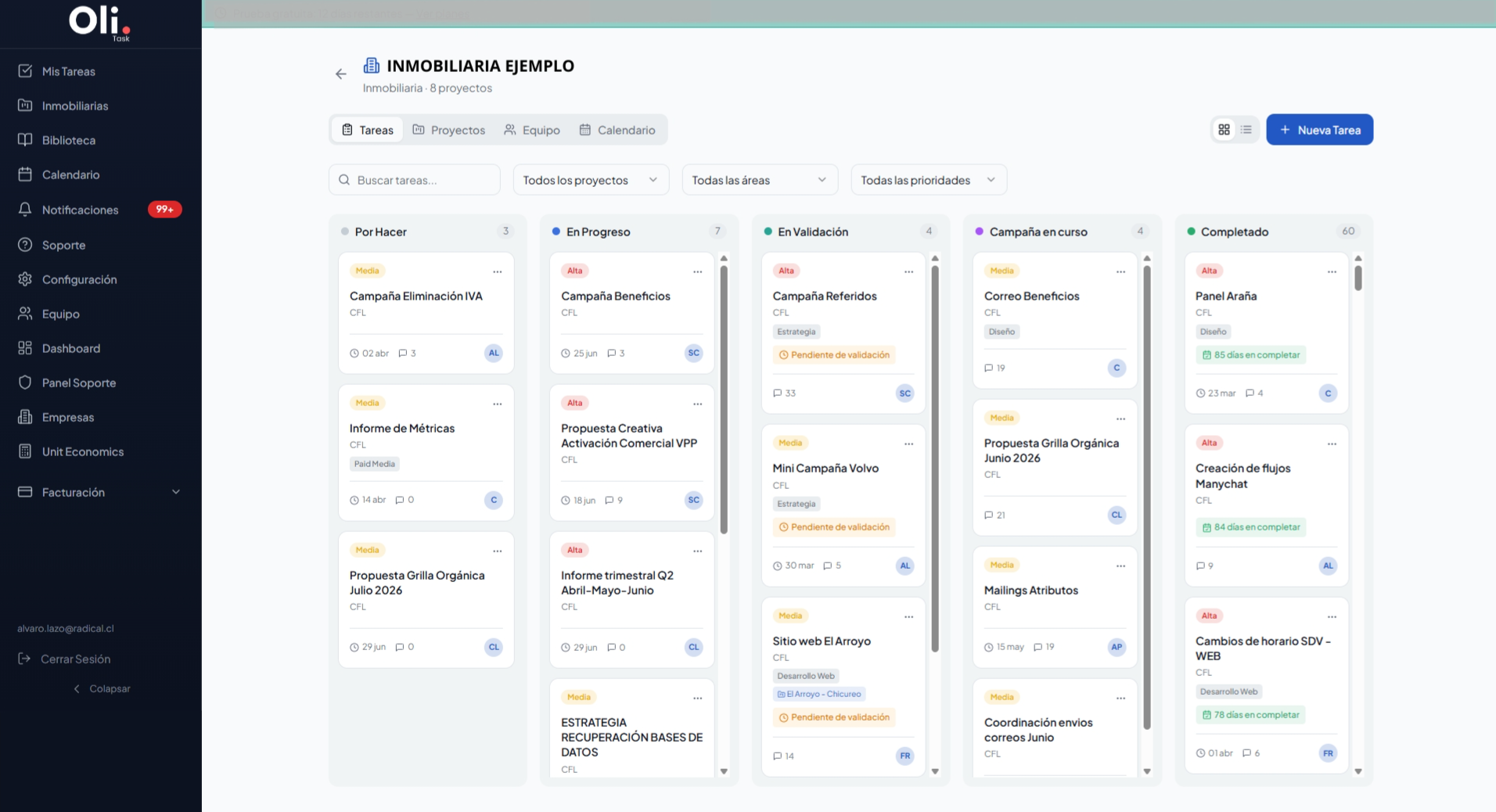The image size is (1496, 812).
Task: Open options menu for Panel Araña card
Action: [x=1332, y=271]
